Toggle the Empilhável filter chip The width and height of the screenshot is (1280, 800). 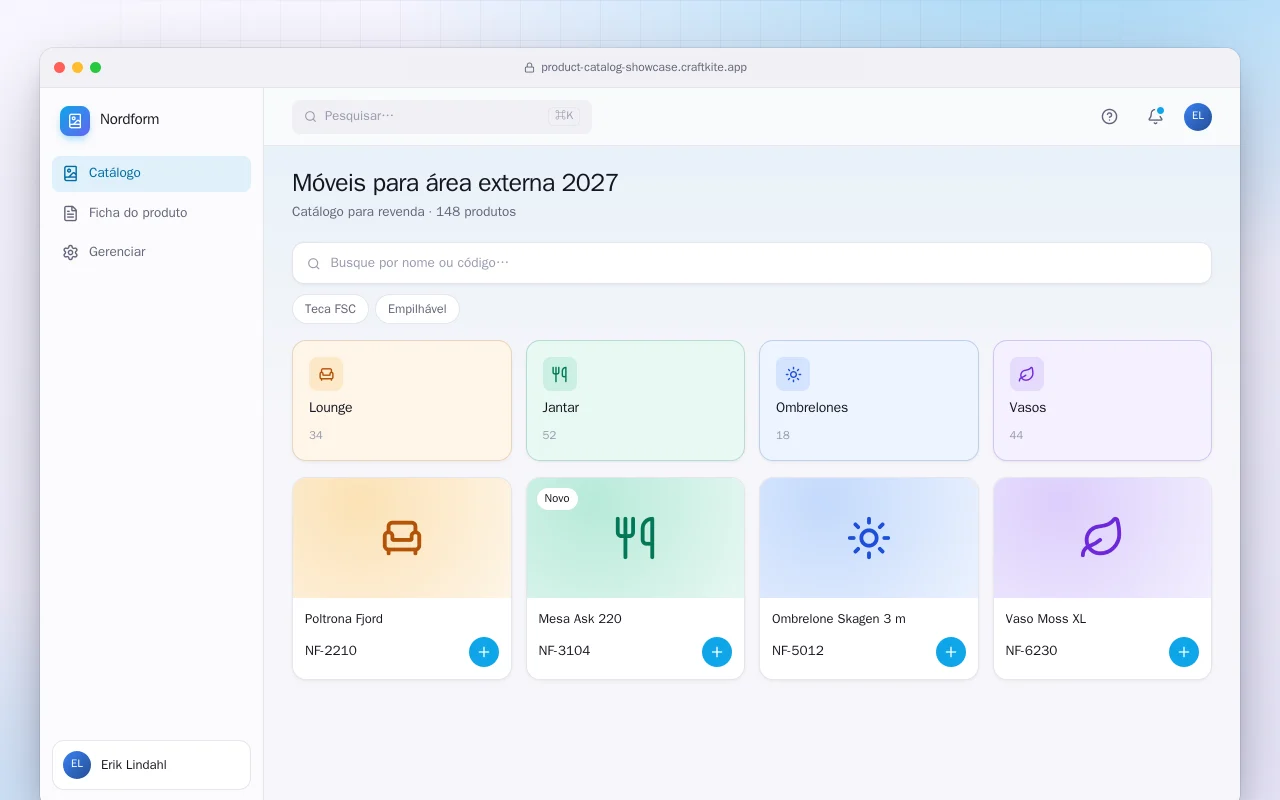click(x=417, y=309)
